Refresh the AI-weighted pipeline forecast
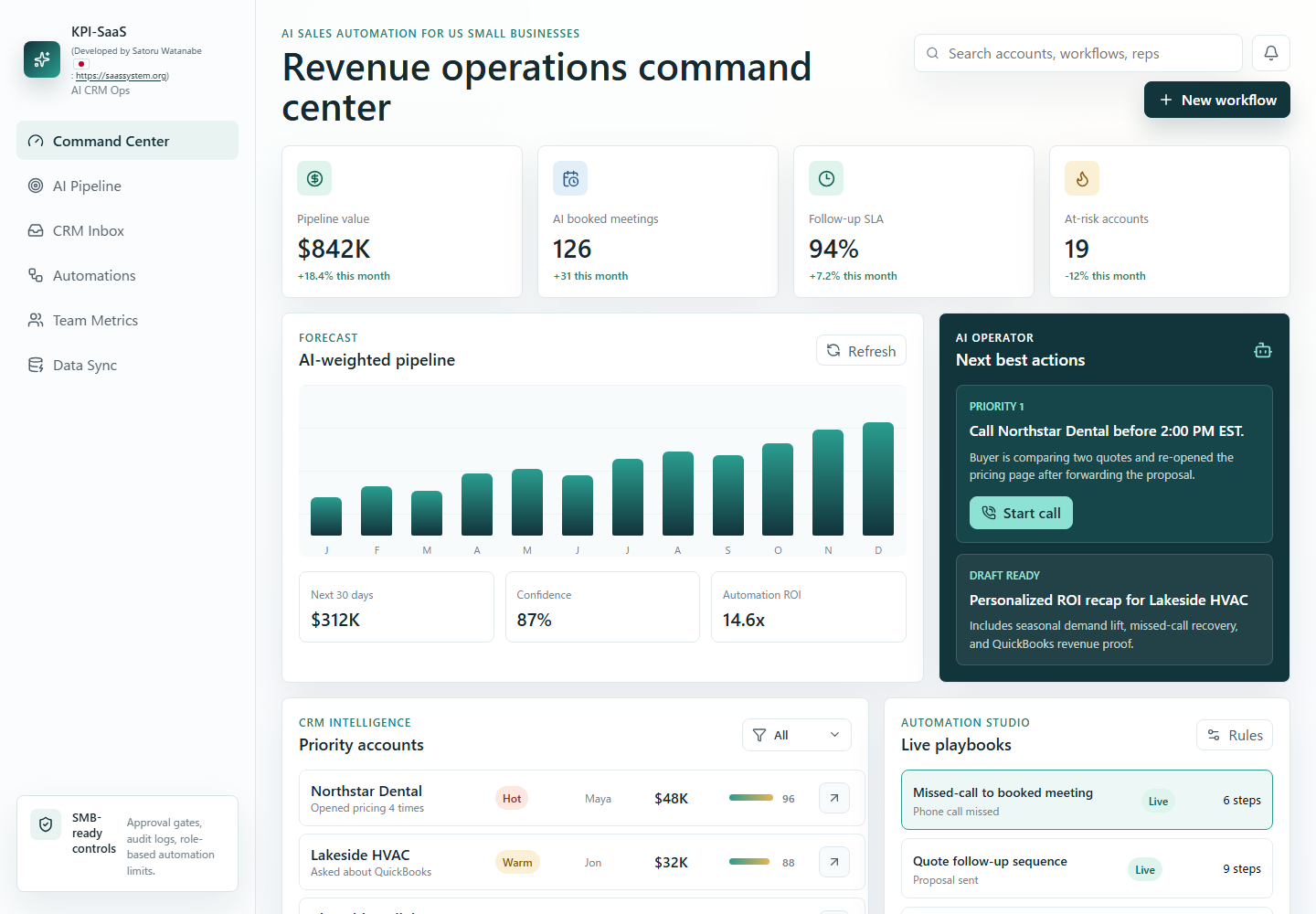This screenshot has width=1316, height=914. point(861,351)
